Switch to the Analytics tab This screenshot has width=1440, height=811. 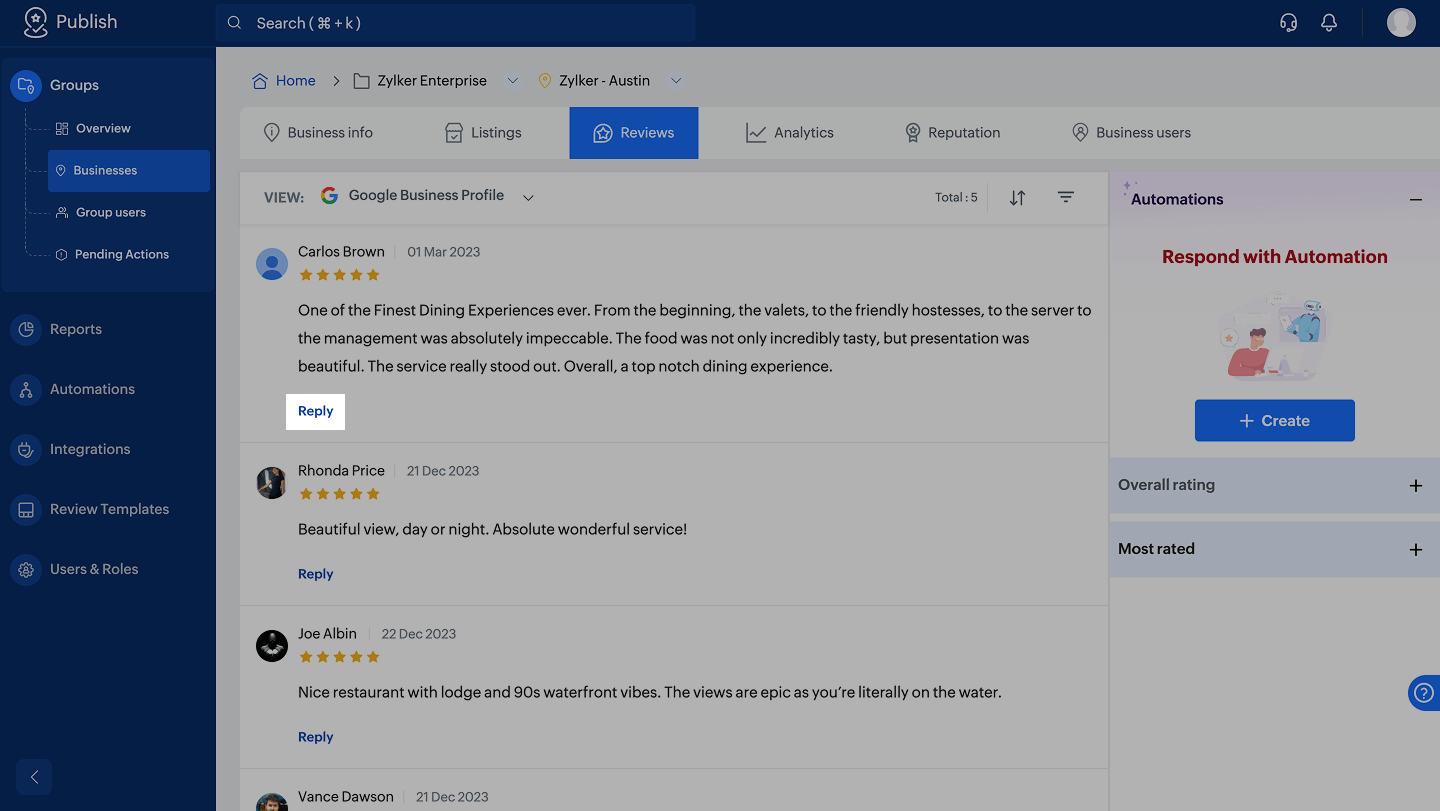[x=790, y=133]
